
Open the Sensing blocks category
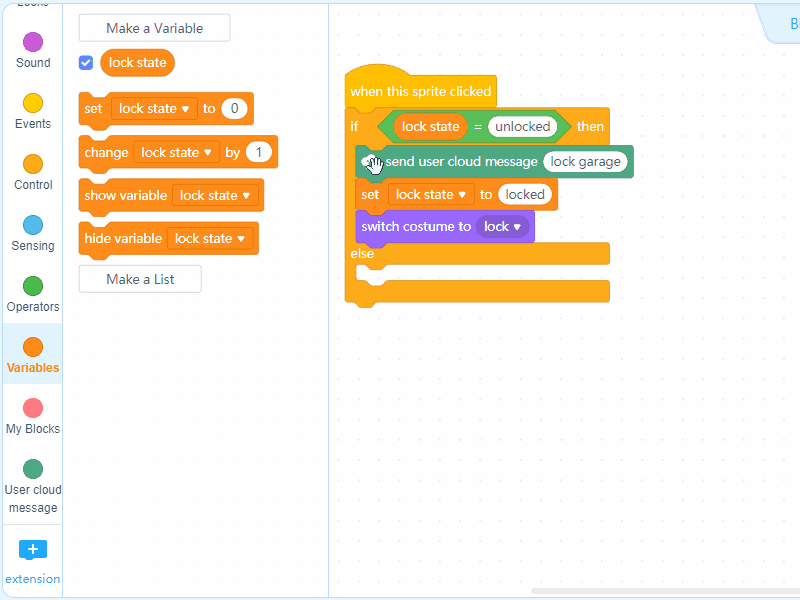[x=33, y=225]
